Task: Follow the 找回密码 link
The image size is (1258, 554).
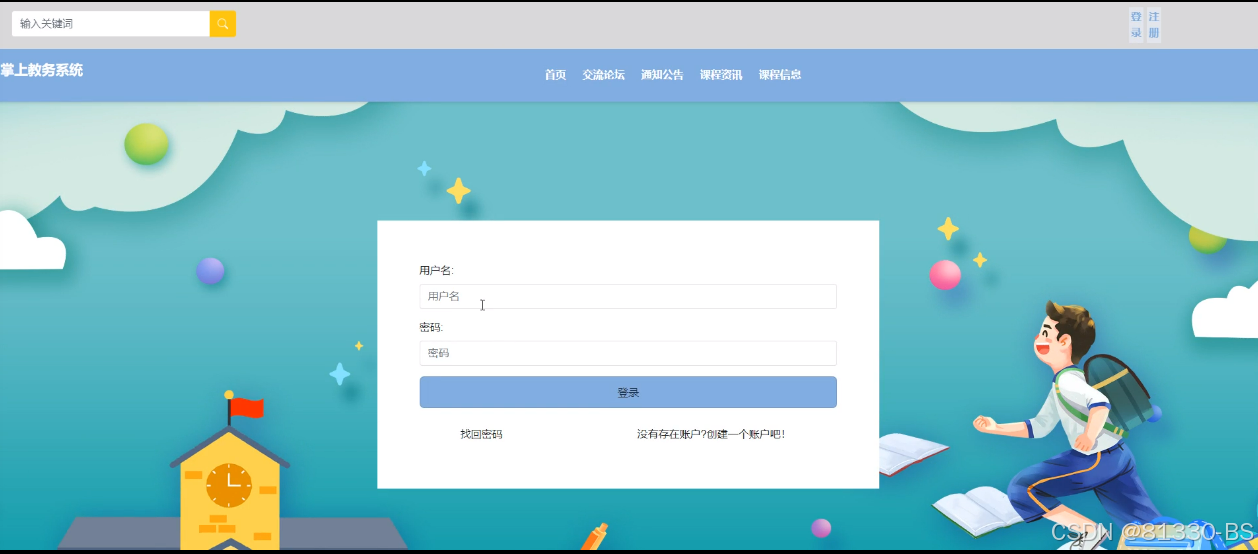Action: pos(481,434)
